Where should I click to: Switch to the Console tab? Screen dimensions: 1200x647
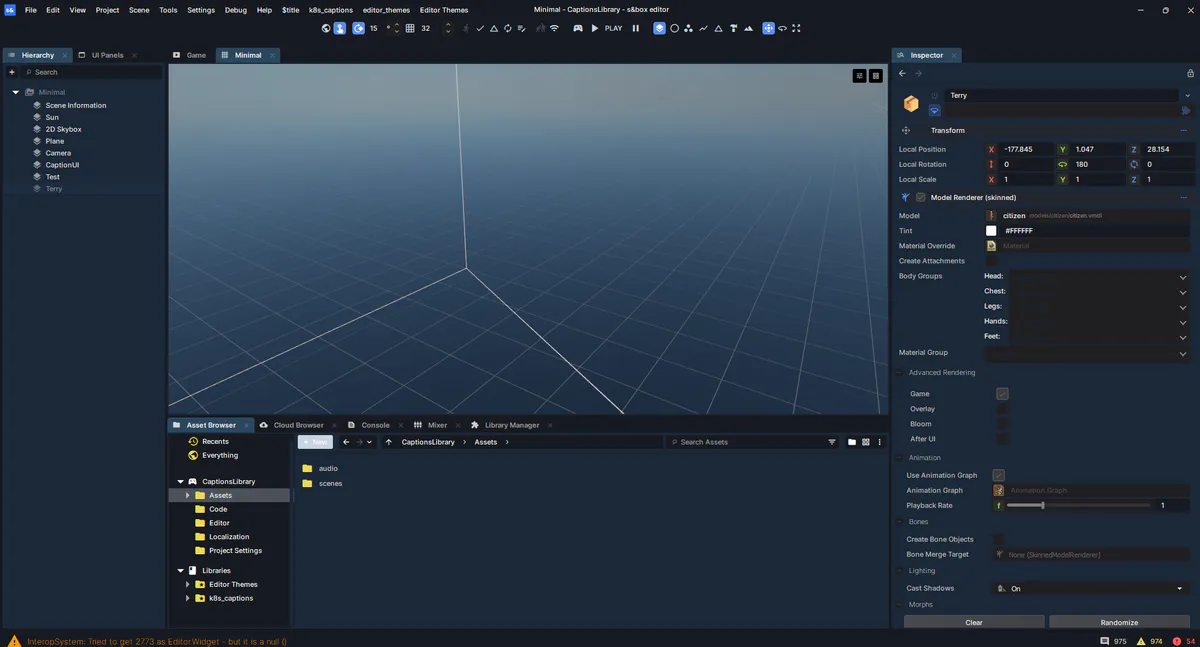[375, 425]
